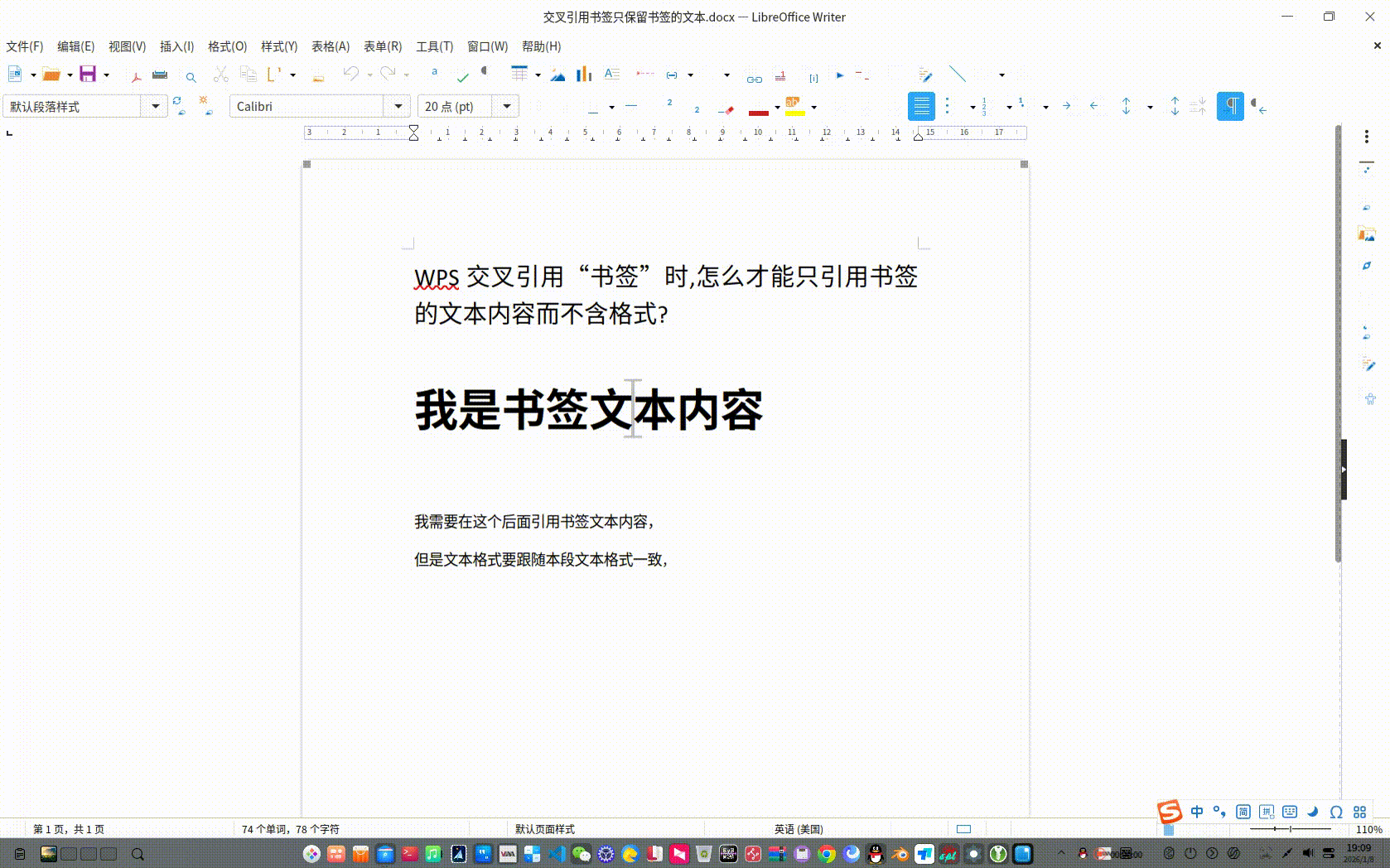Toggle the ordered numbered list
This screenshot has height=868, width=1390.
[x=985, y=106]
